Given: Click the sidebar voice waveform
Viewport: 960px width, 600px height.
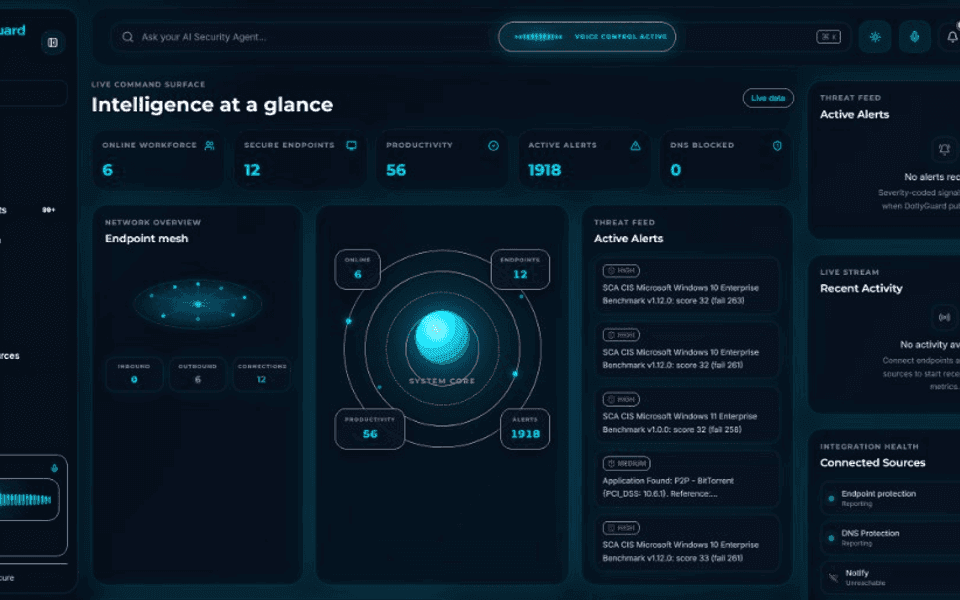Looking at the screenshot, I should (x=26, y=500).
